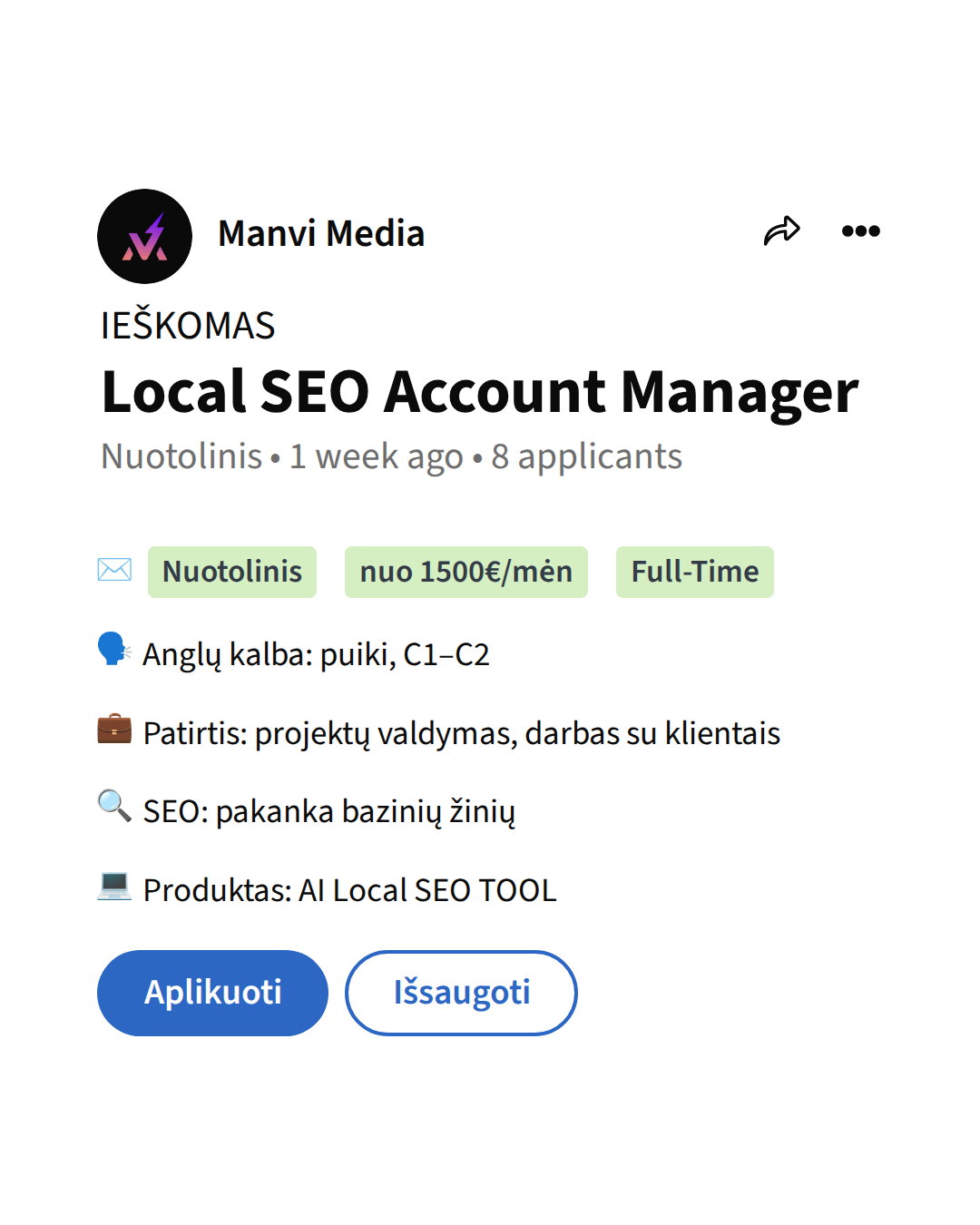980x1225 pixels.
Task: Click the speaking head language icon
Action: 114,649
